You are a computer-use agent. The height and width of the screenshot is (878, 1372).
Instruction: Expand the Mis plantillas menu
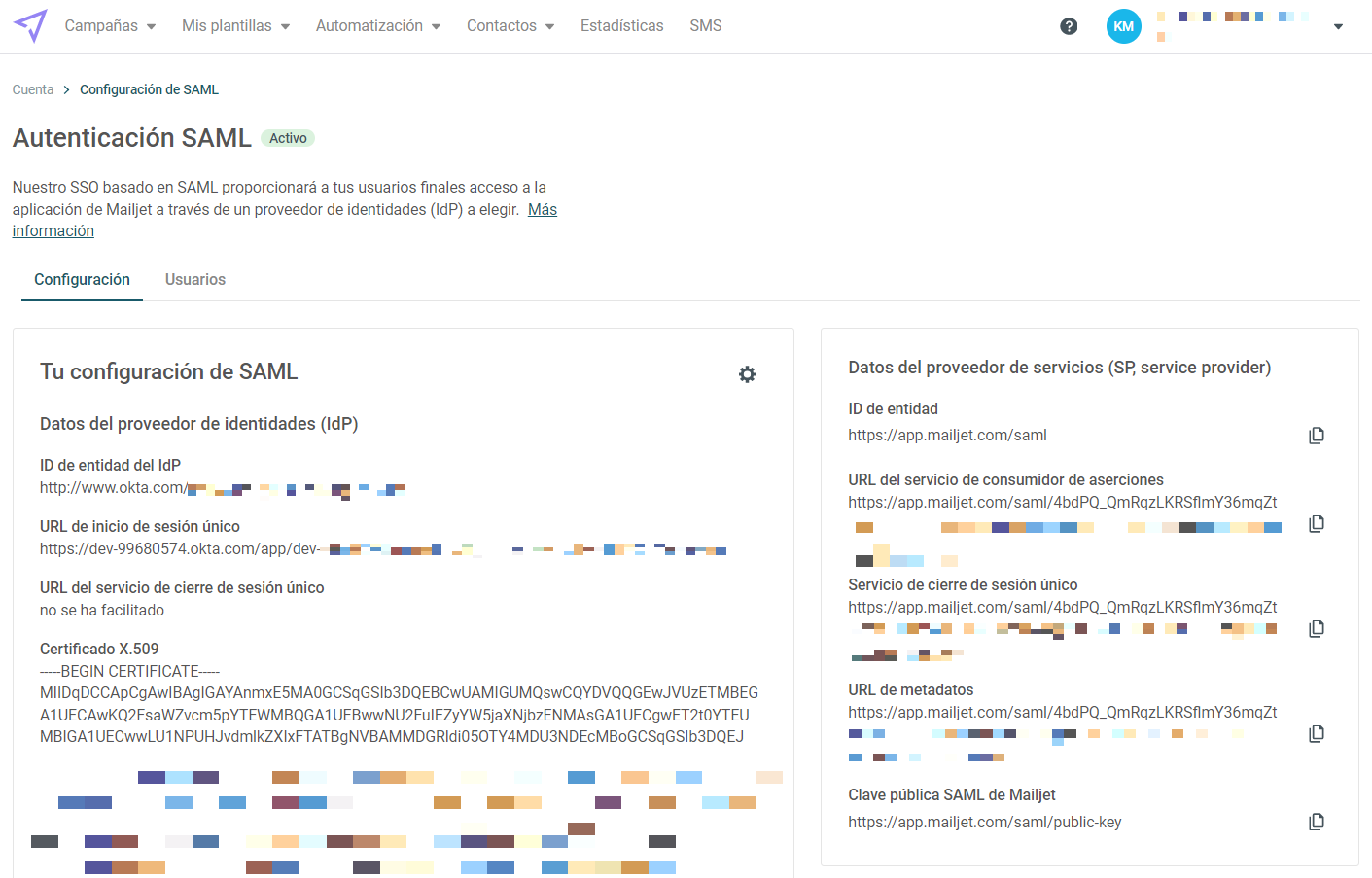[235, 26]
